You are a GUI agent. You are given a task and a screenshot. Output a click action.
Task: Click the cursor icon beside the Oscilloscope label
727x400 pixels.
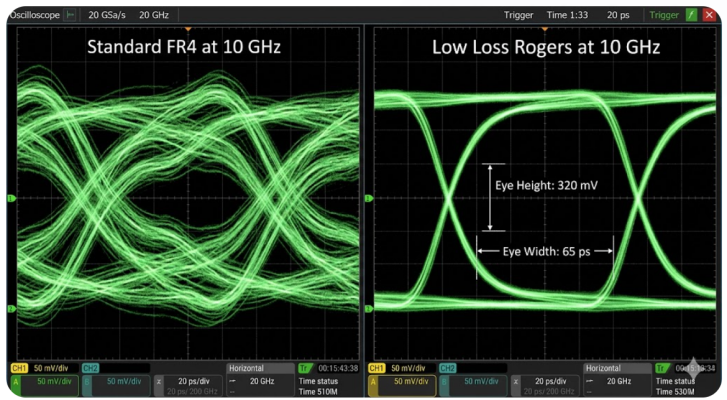[70, 15]
